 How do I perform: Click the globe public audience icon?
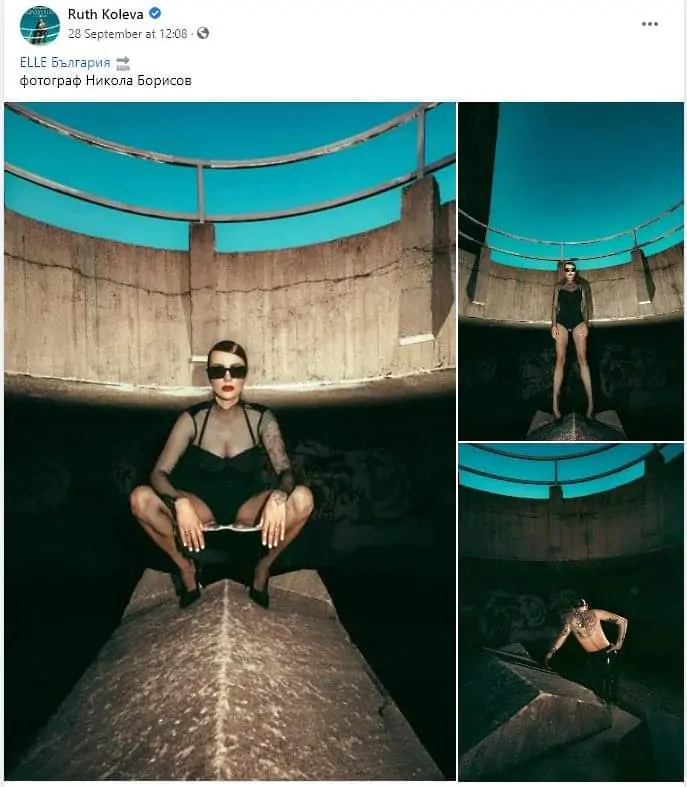tap(203, 33)
